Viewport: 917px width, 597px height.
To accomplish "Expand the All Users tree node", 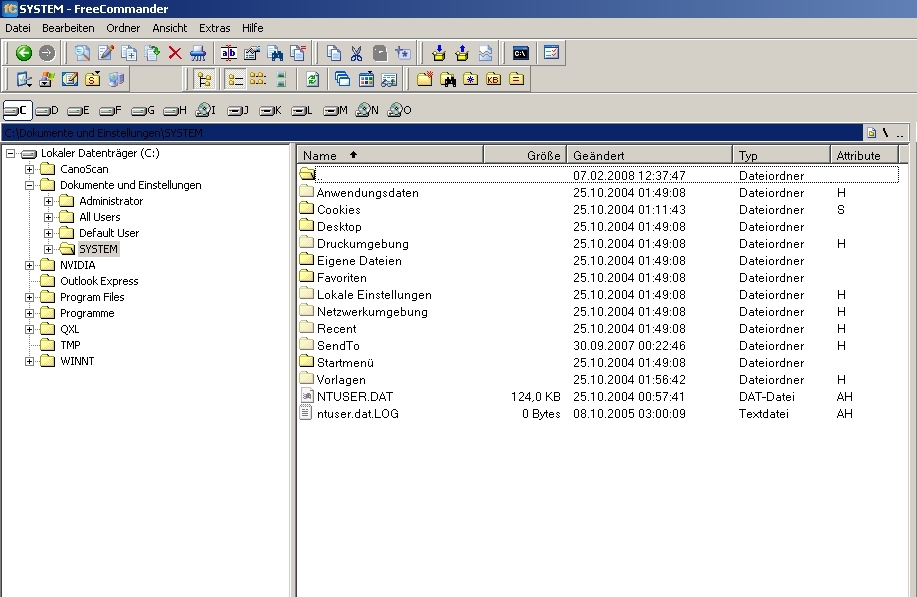I will coord(49,217).
